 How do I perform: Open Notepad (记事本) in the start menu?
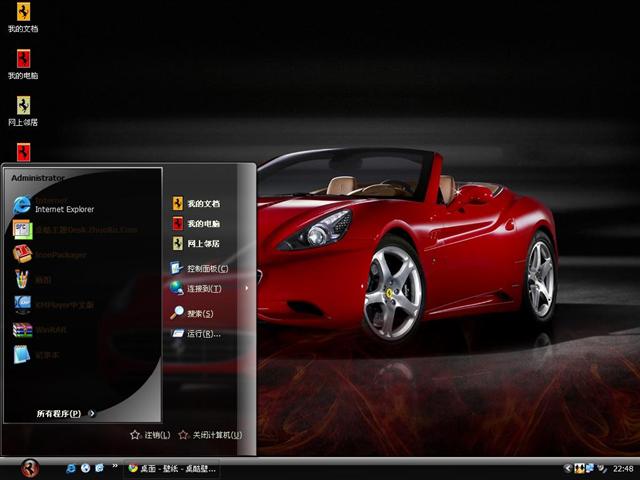click(x=45, y=354)
